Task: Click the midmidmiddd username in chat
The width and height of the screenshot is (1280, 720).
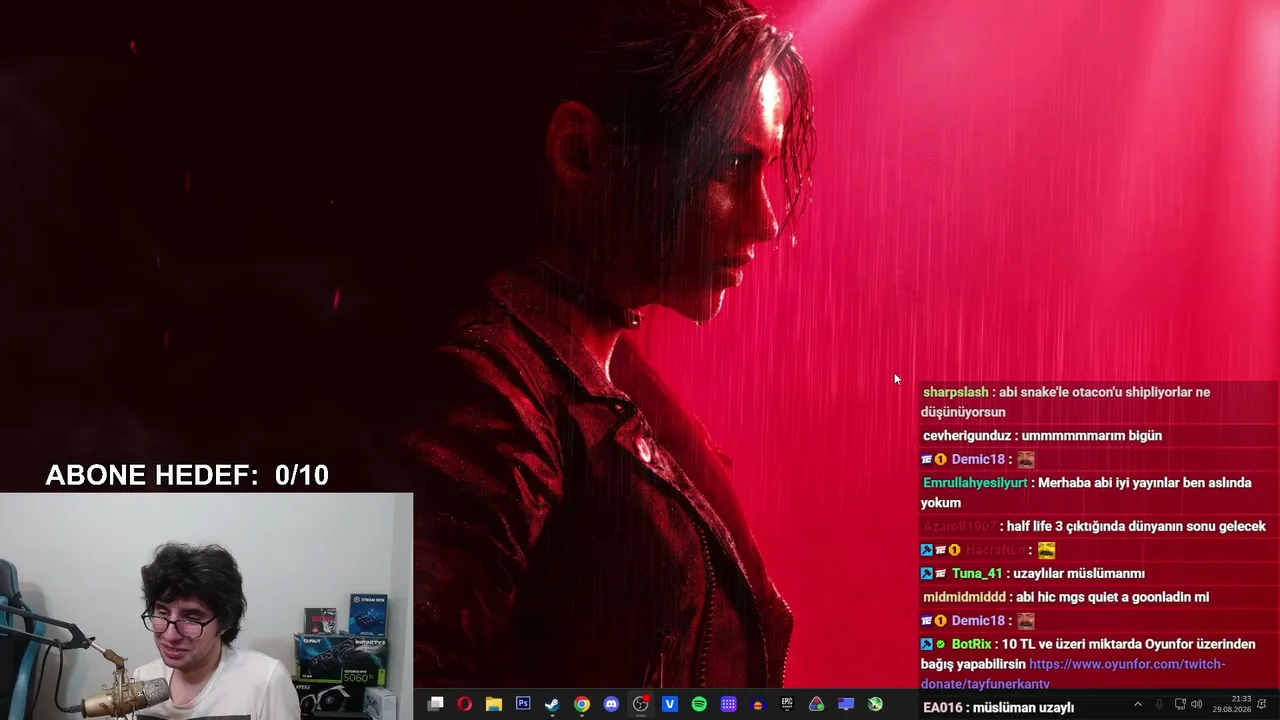Action: (964, 597)
